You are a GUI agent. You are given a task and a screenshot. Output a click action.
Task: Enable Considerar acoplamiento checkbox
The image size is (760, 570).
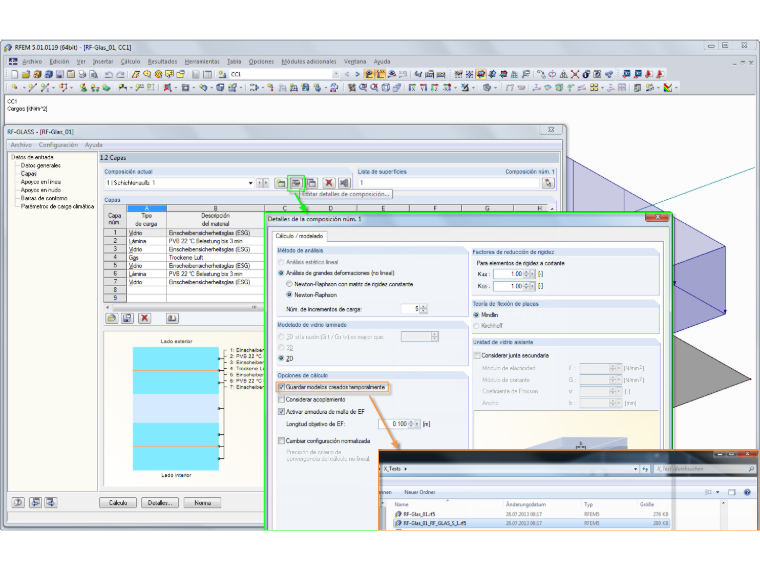[x=282, y=399]
